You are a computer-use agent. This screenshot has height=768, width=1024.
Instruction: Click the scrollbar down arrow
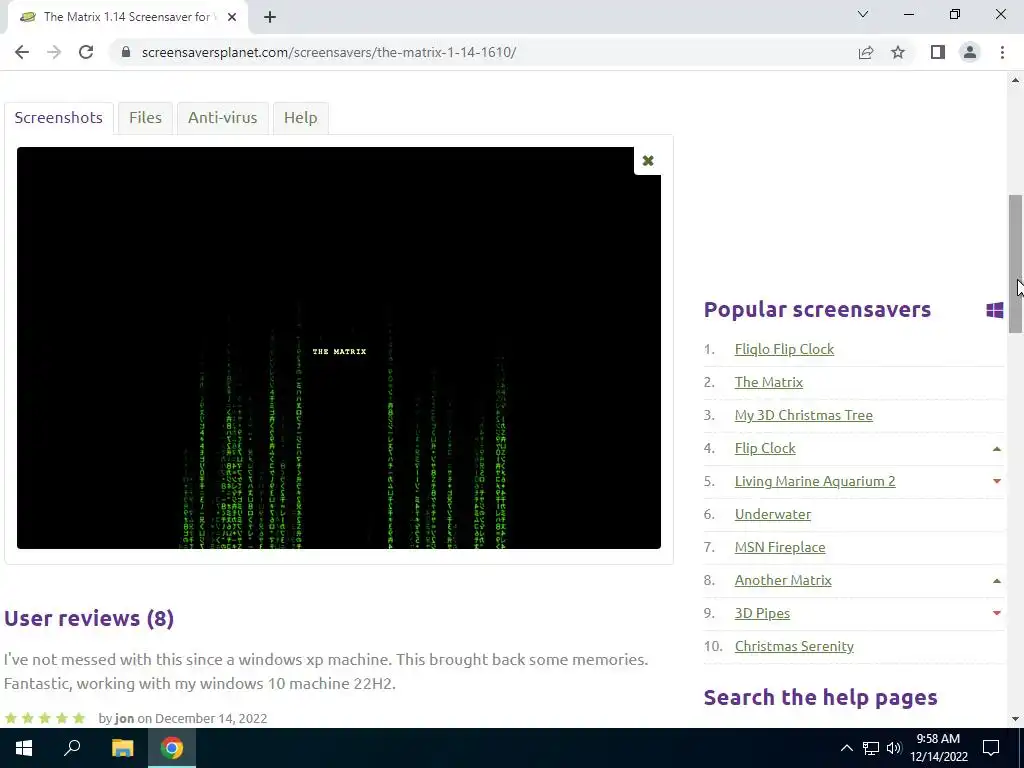(x=1016, y=719)
